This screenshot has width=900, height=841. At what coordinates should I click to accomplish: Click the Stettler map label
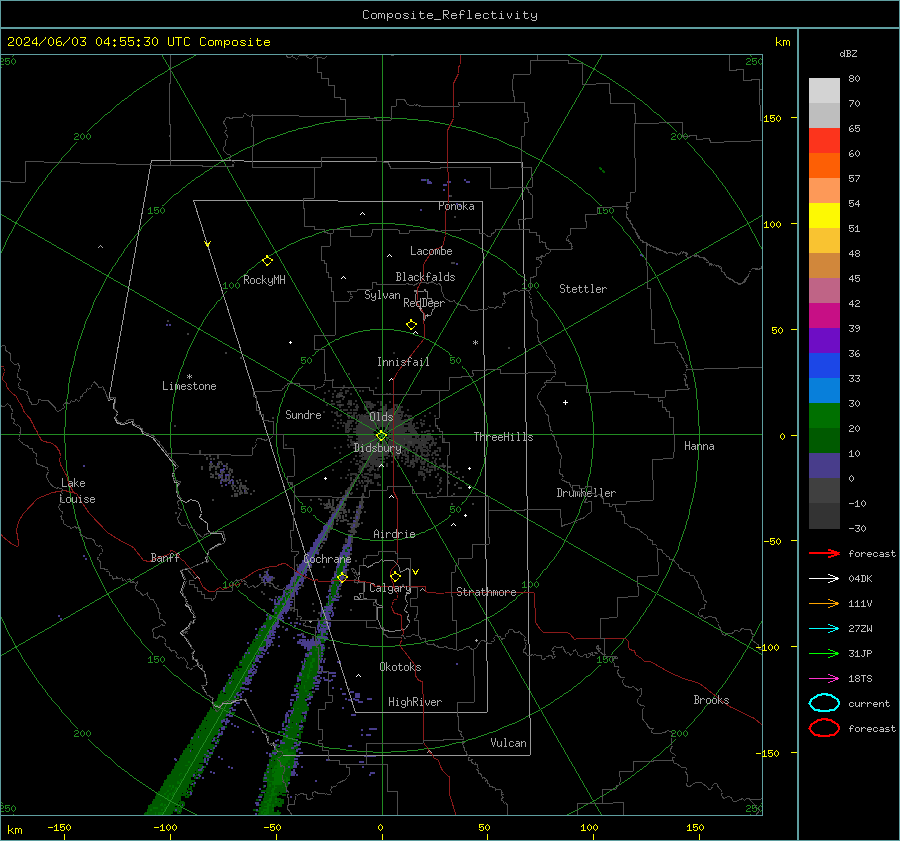pyautogui.click(x=583, y=289)
